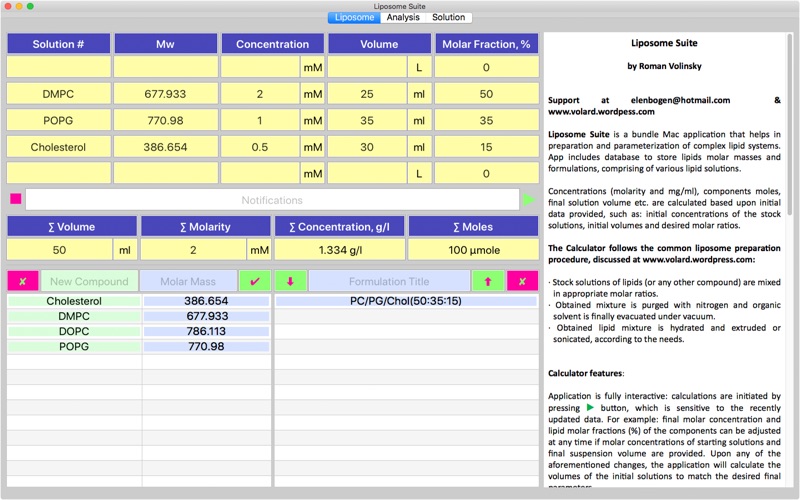The width and height of the screenshot is (800, 500).
Task: Edit Cholesterol volume value 30
Action: coord(367,147)
